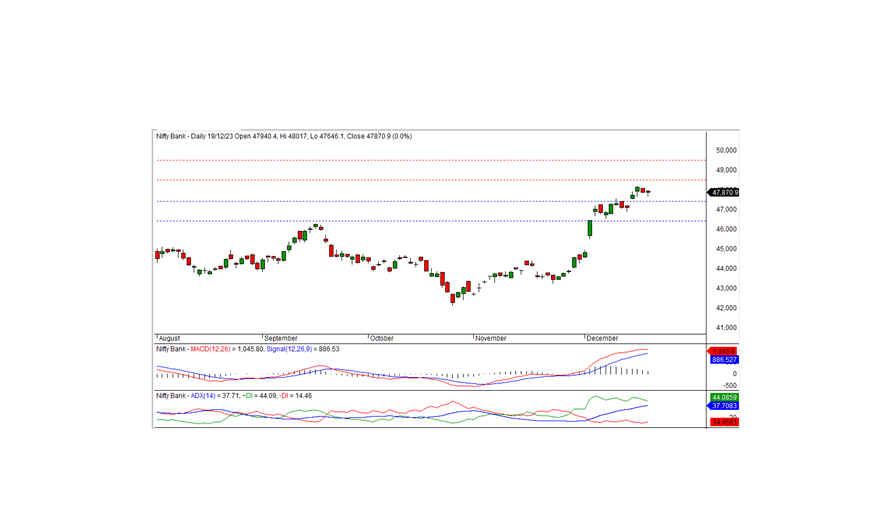The width and height of the screenshot is (888, 524).
Task: Click the chart title 'Nifty Bank - Daily 19/12/23'
Action: pos(194,137)
